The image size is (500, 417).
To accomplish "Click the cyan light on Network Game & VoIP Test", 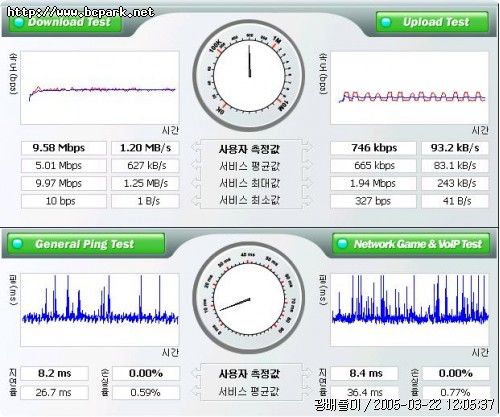I will coord(342,244).
